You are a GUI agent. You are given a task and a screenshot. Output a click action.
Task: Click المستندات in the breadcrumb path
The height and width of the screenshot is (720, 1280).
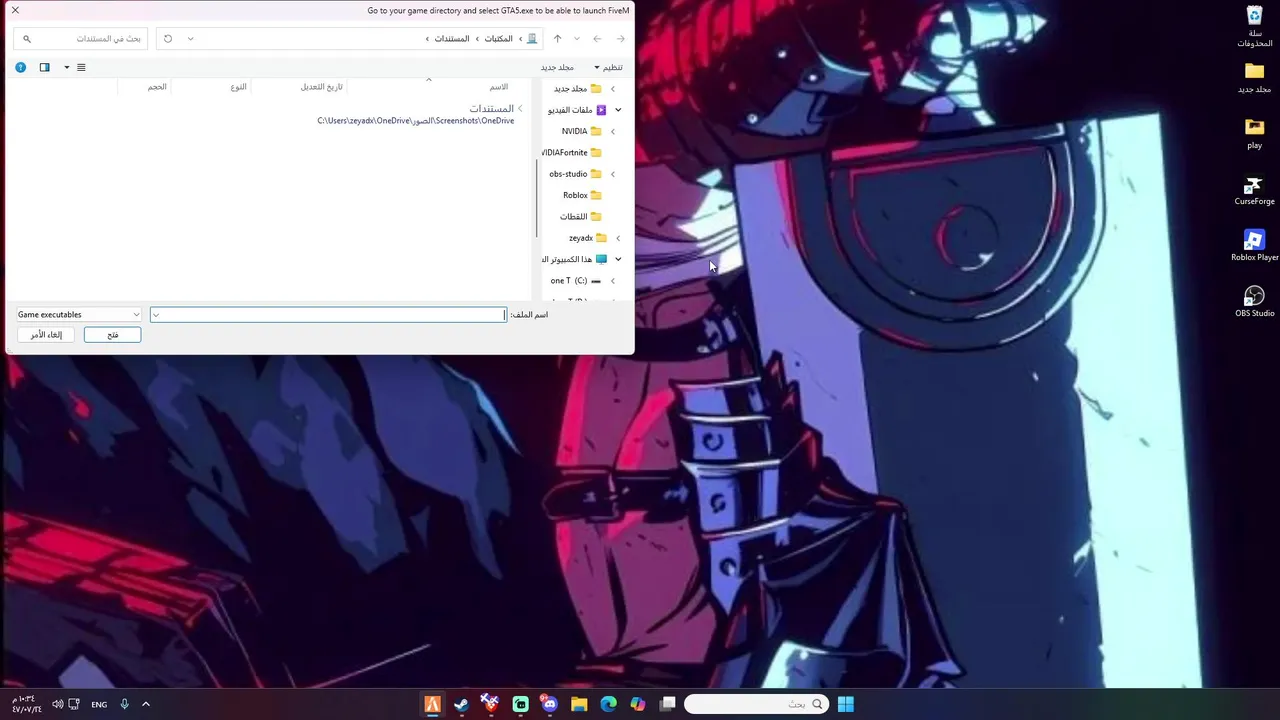pyautogui.click(x=451, y=39)
